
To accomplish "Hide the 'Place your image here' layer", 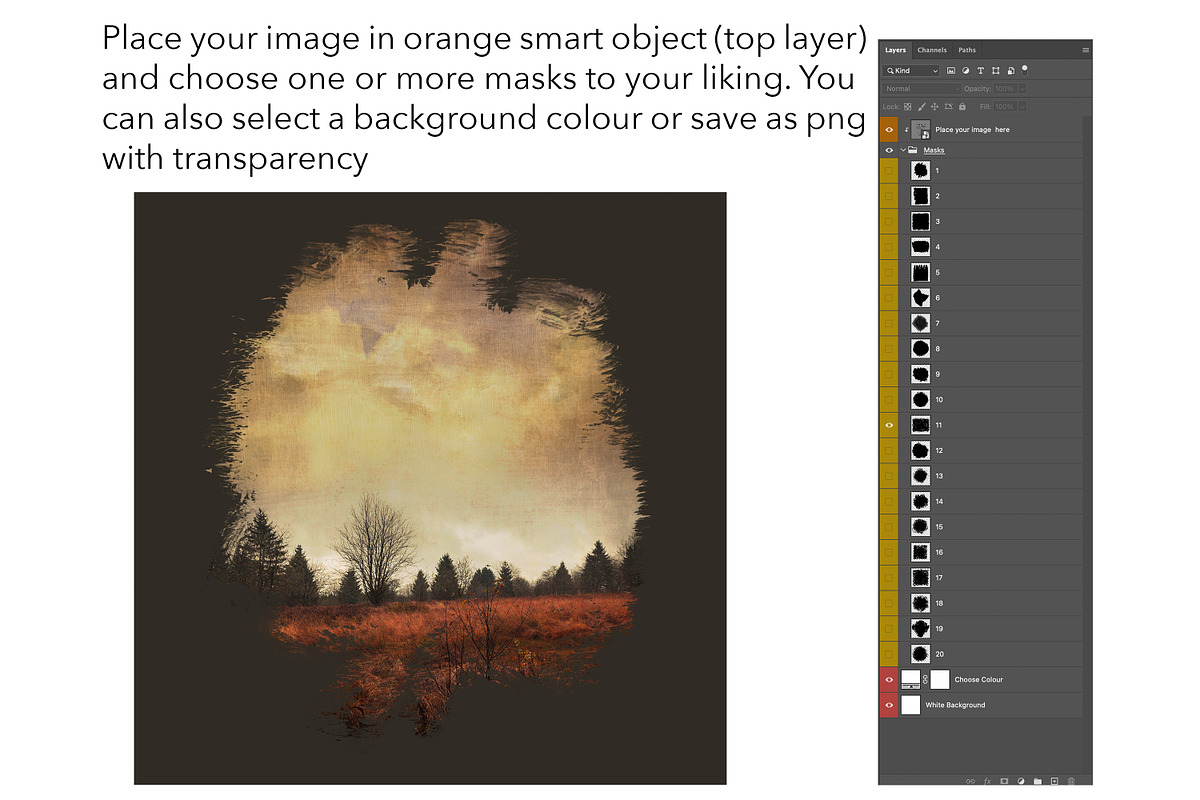I will coord(889,129).
